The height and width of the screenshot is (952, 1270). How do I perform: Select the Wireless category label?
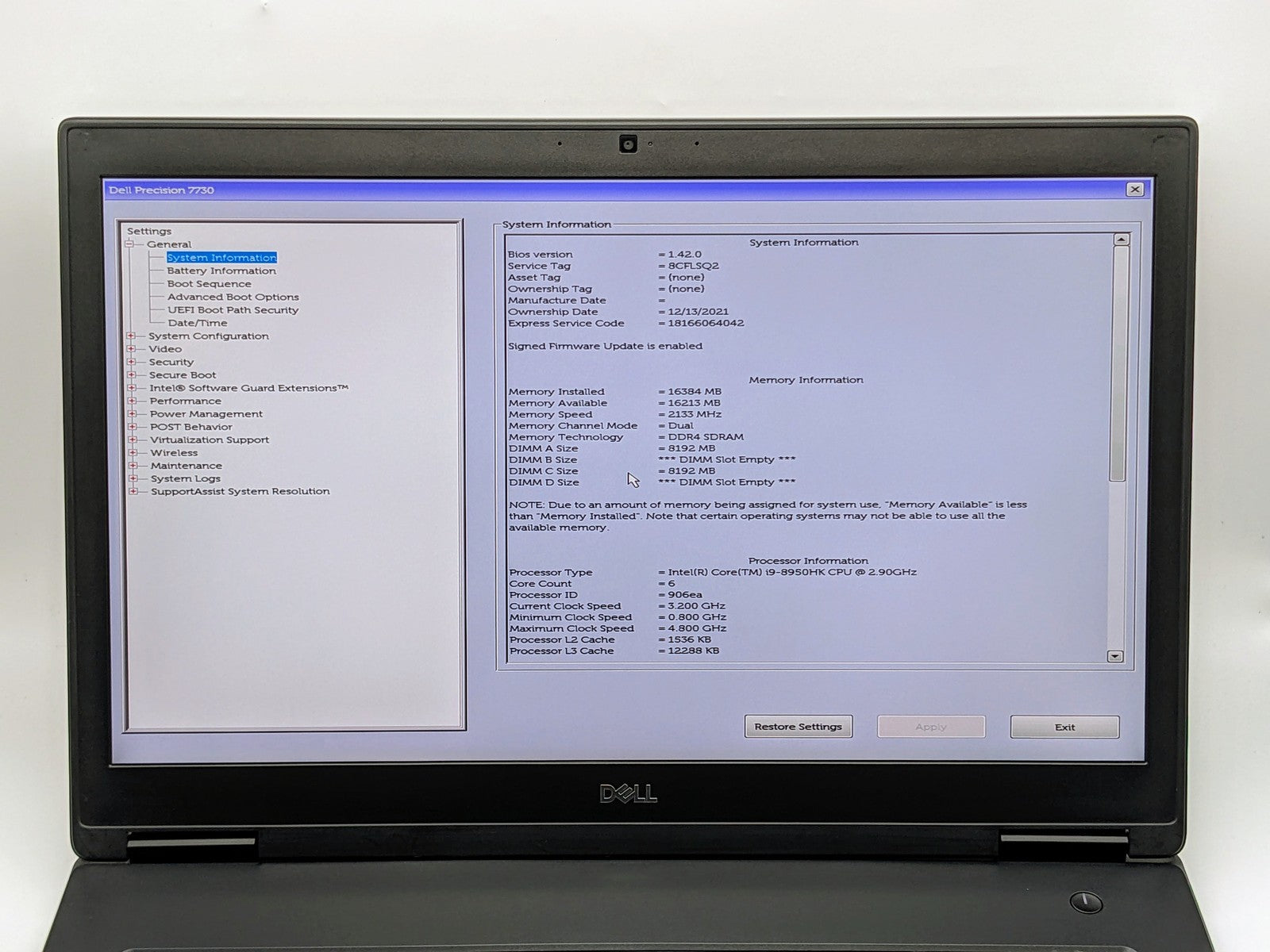point(175,453)
